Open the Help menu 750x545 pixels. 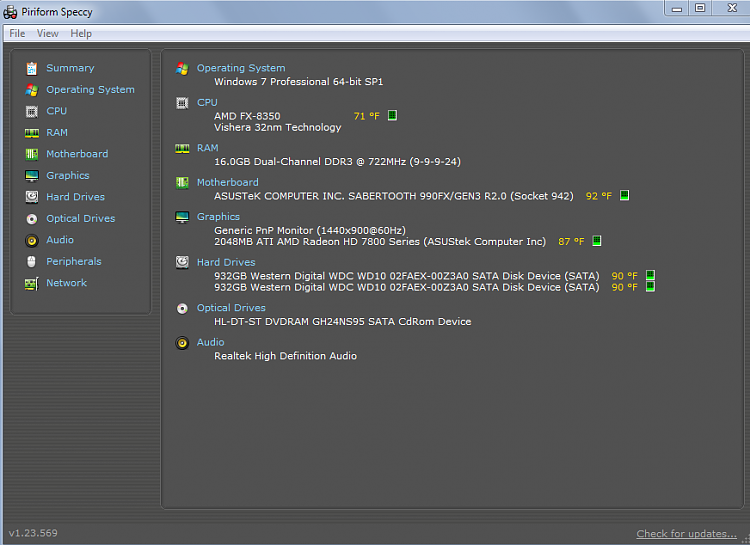[81, 33]
